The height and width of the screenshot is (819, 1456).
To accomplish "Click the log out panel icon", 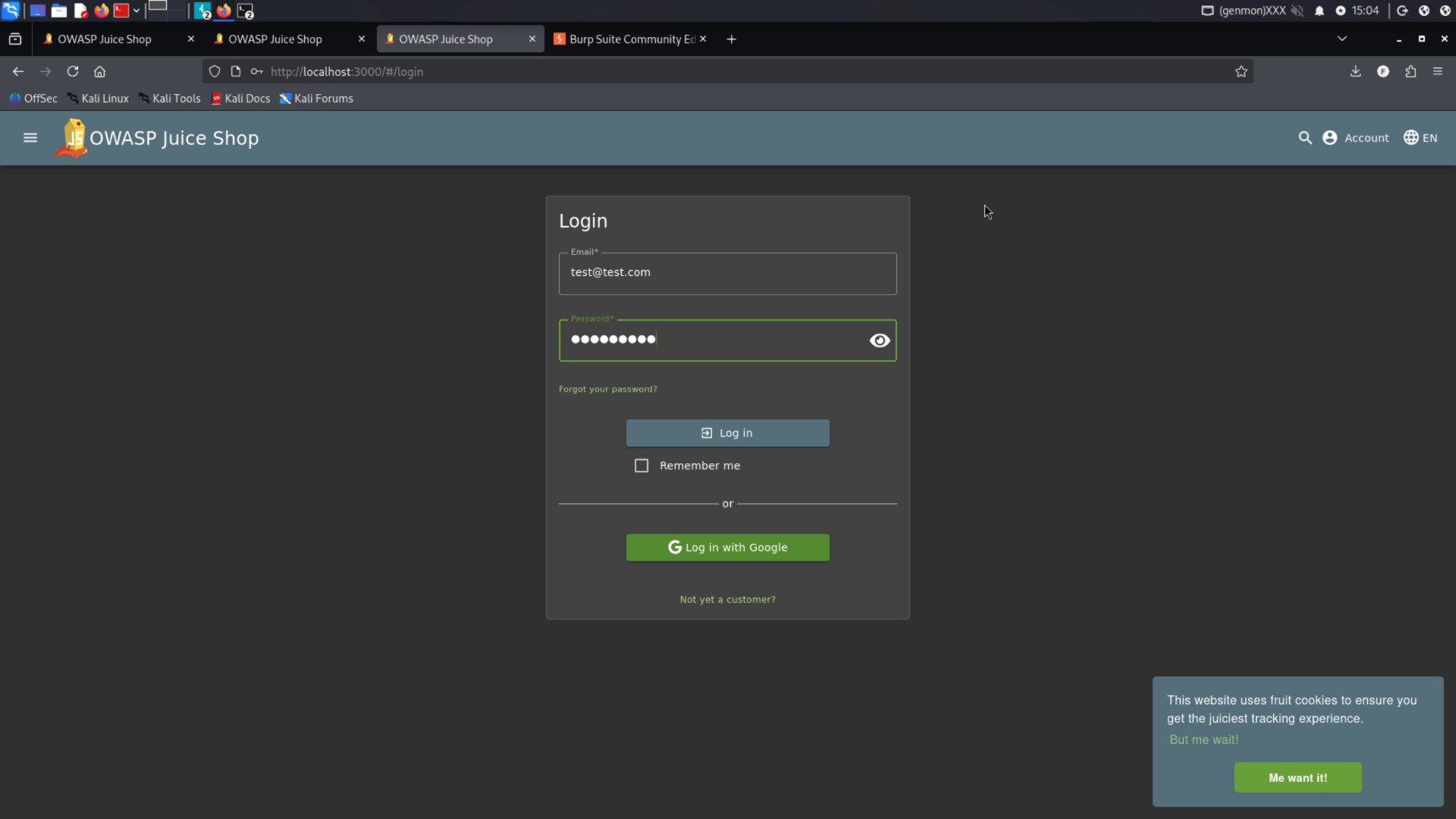I will (1402, 10).
